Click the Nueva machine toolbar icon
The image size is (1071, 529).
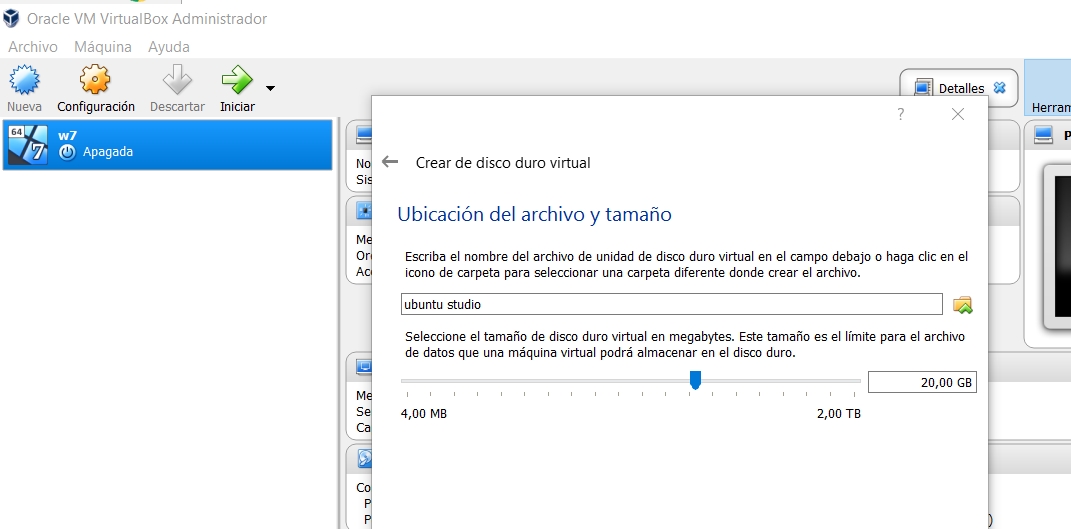(24, 80)
